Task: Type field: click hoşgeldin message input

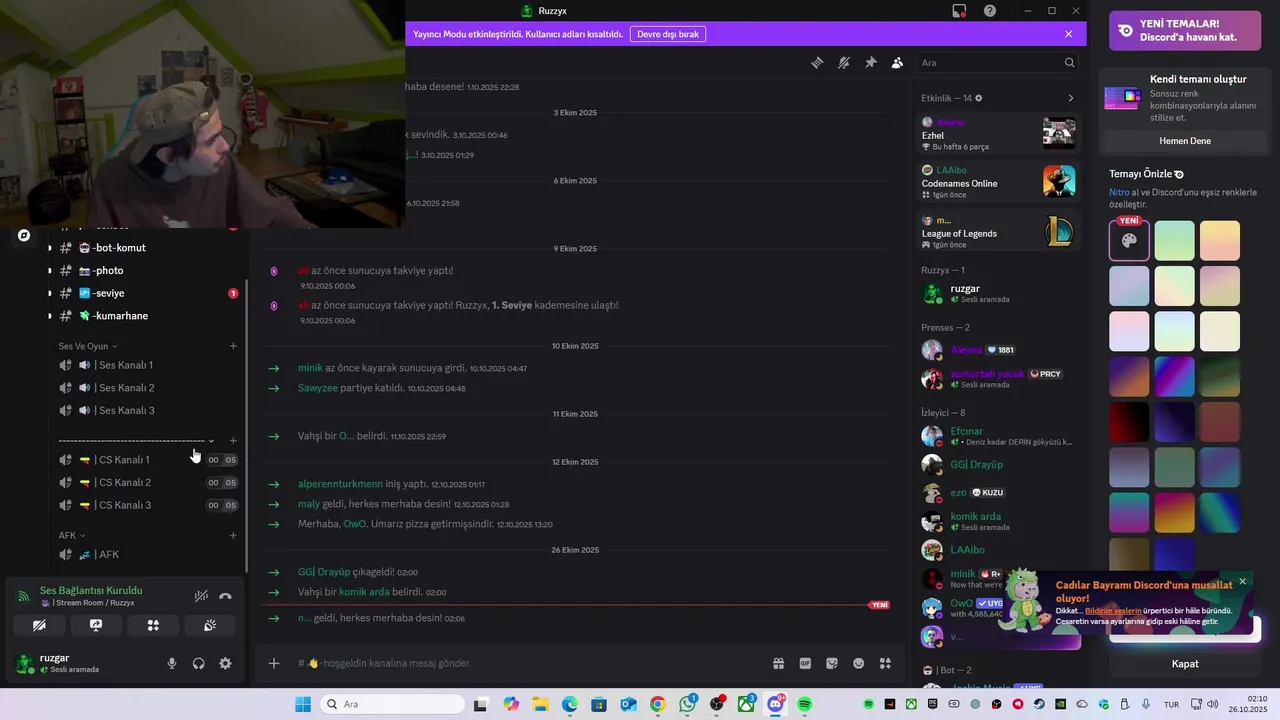Action: point(530,663)
